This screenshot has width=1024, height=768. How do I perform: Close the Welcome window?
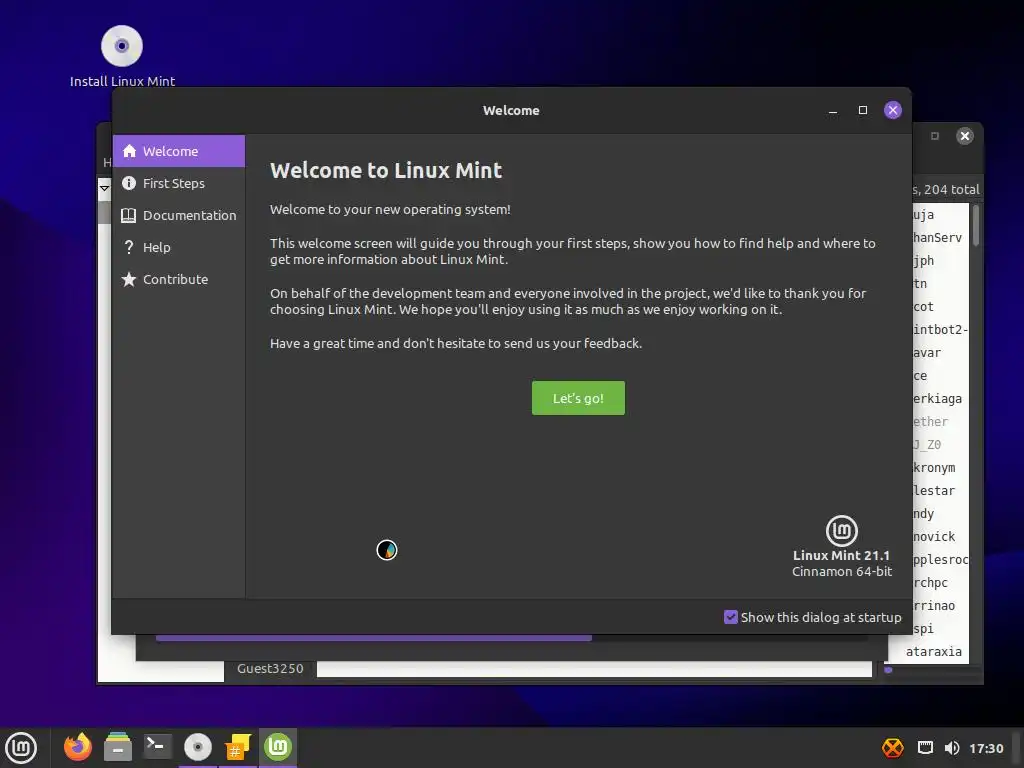(x=893, y=110)
